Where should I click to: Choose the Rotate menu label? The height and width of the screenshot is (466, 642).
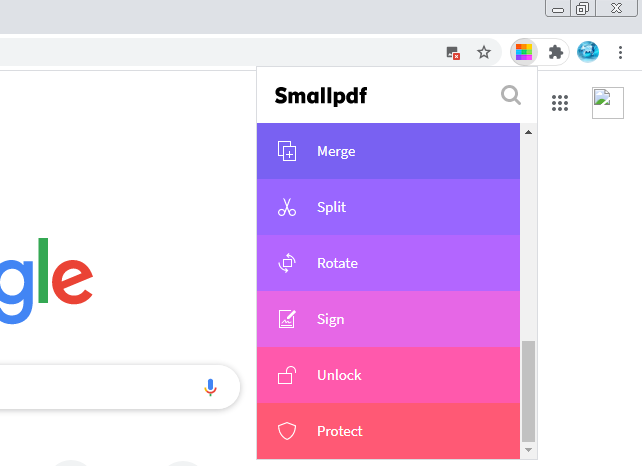coord(337,263)
